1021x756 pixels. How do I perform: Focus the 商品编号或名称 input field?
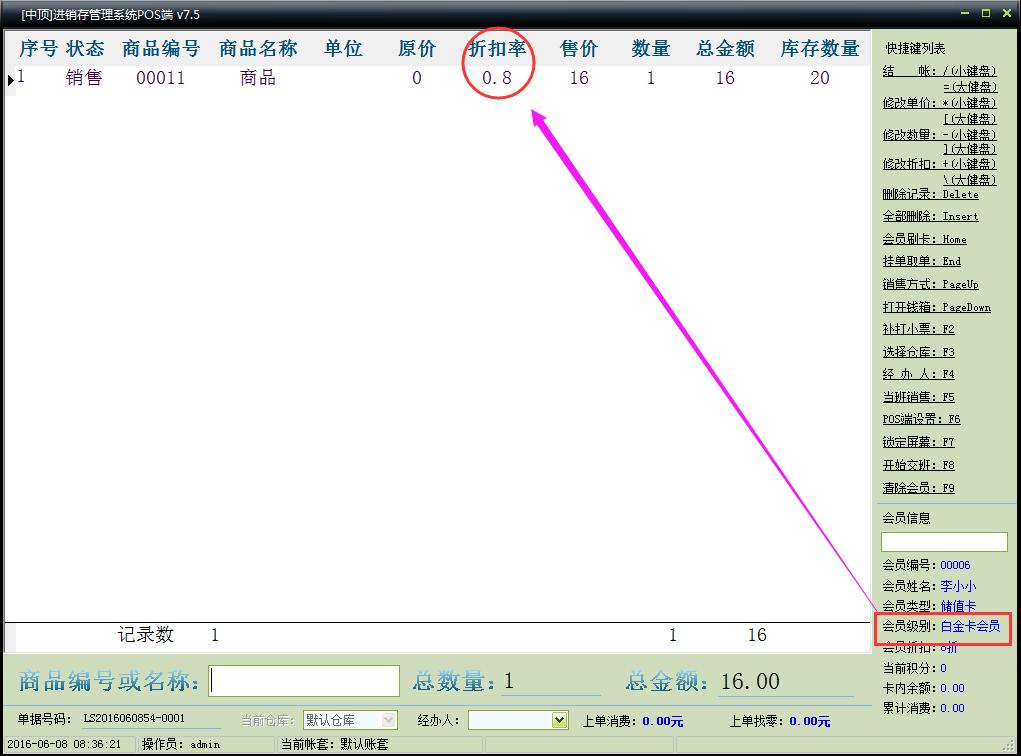point(303,681)
